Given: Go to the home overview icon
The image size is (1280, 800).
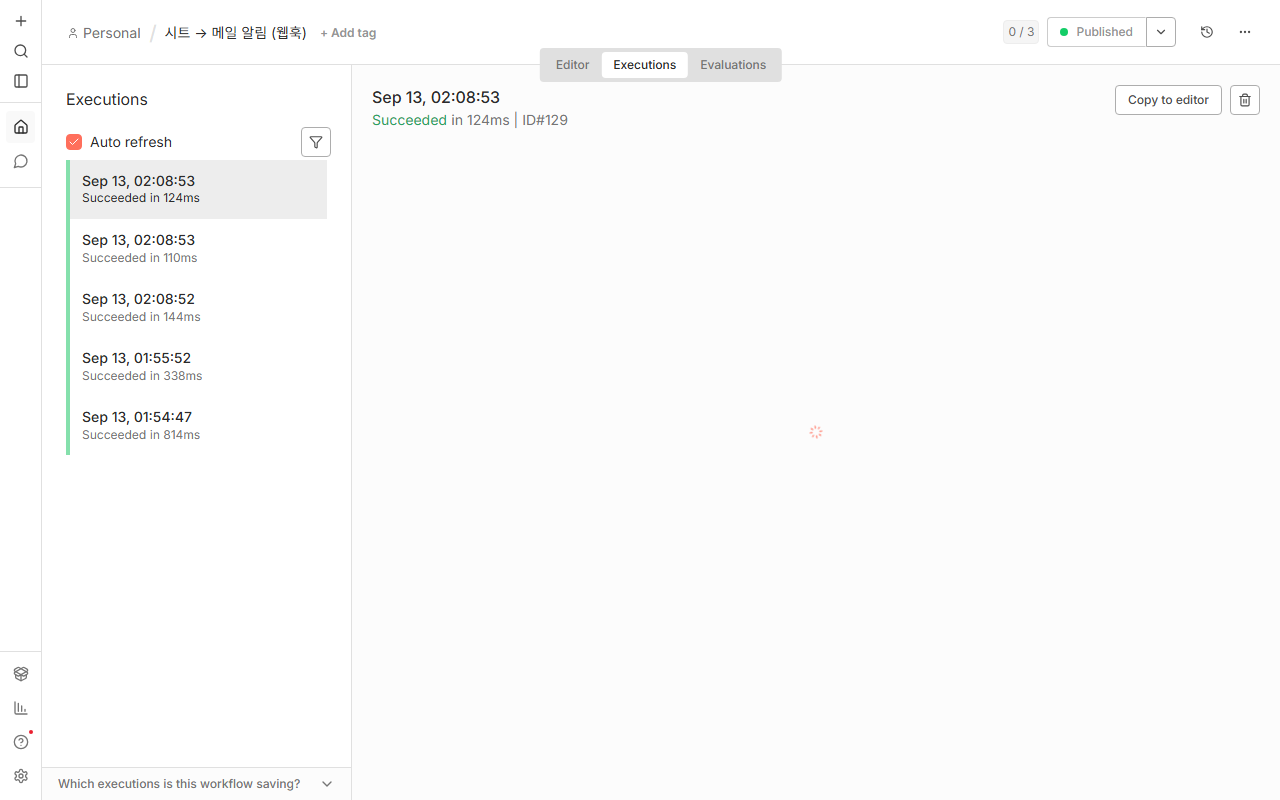Looking at the screenshot, I should [21, 127].
